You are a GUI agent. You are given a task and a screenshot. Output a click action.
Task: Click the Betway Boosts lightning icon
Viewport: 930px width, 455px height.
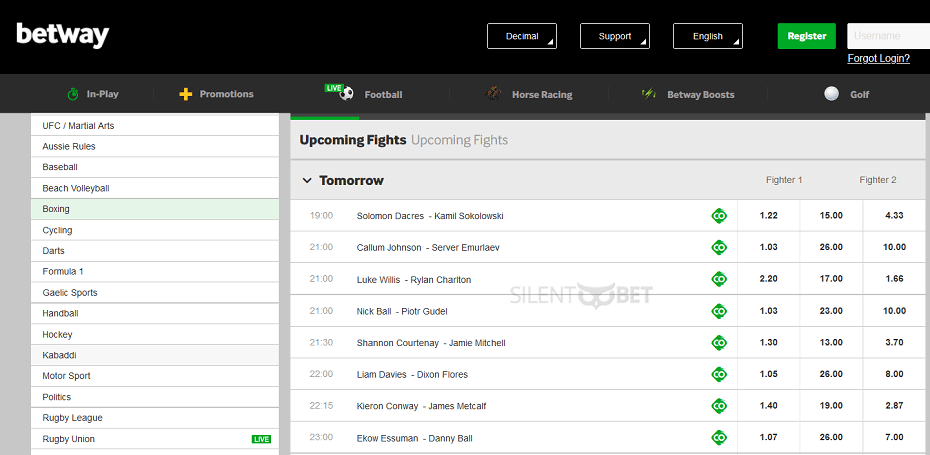(x=648, y=94)
